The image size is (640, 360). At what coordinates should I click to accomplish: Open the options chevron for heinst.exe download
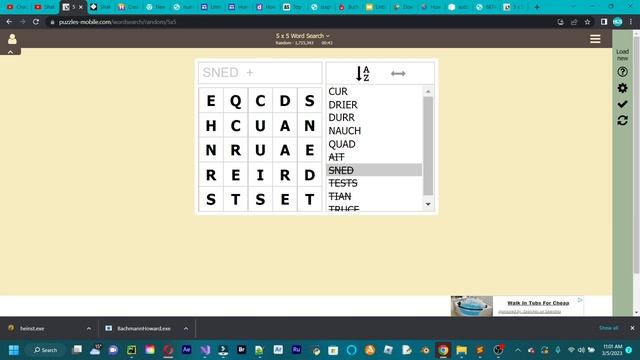tap(89, 328)
